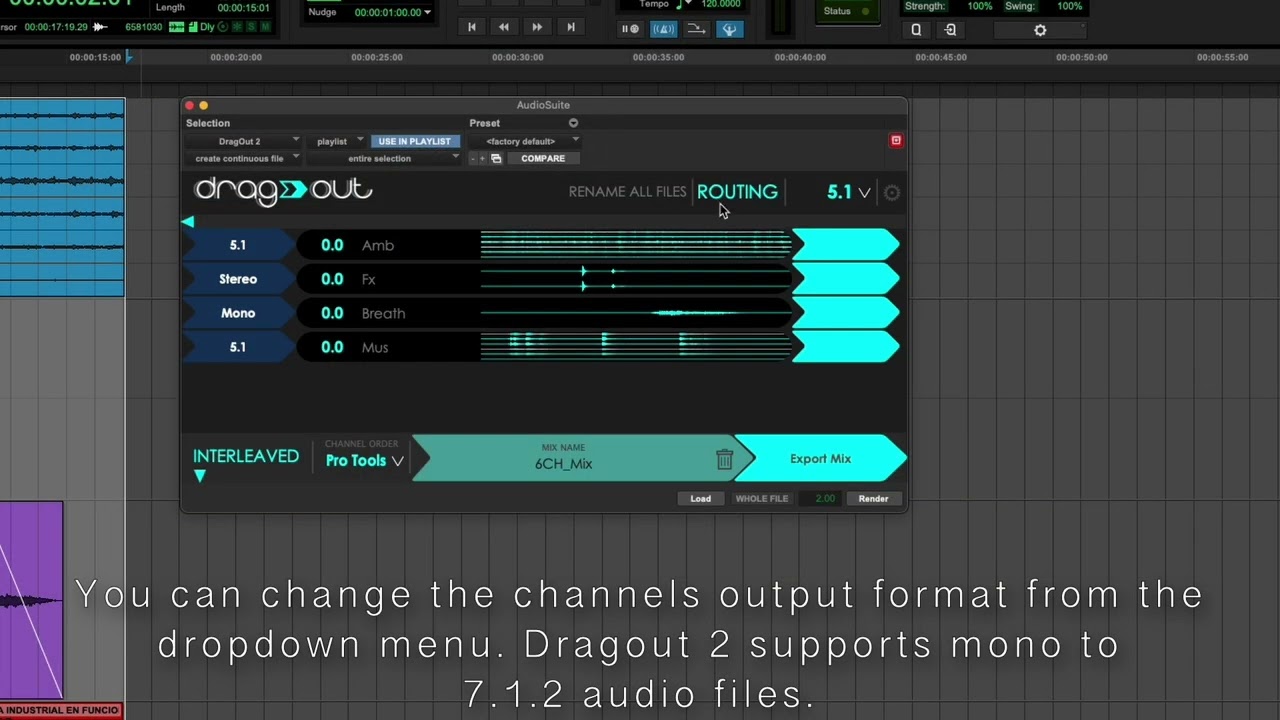The height and width of the screenshot is (720, 1280).
Task: Click the DragOut settings gear icon
Action: (x=892, y=193)
